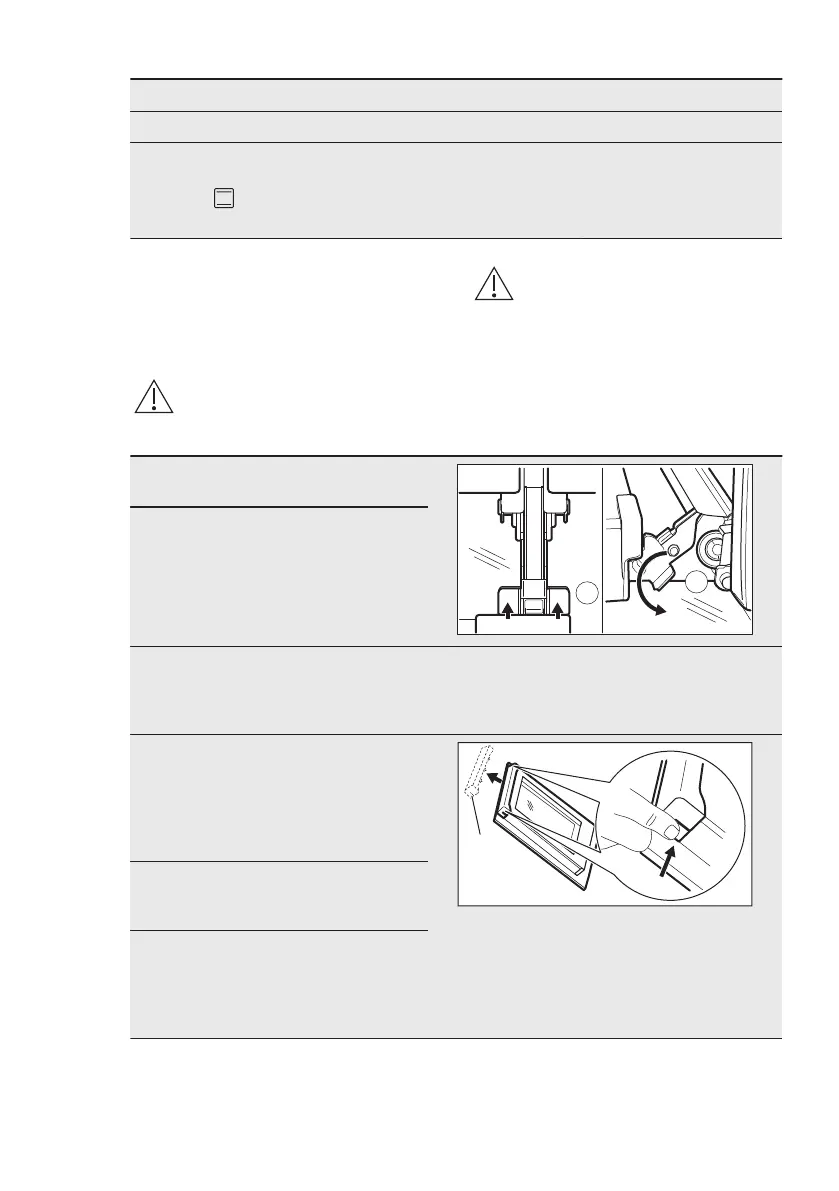Click the oven door frame in the lower illustration

click(545, 828)
